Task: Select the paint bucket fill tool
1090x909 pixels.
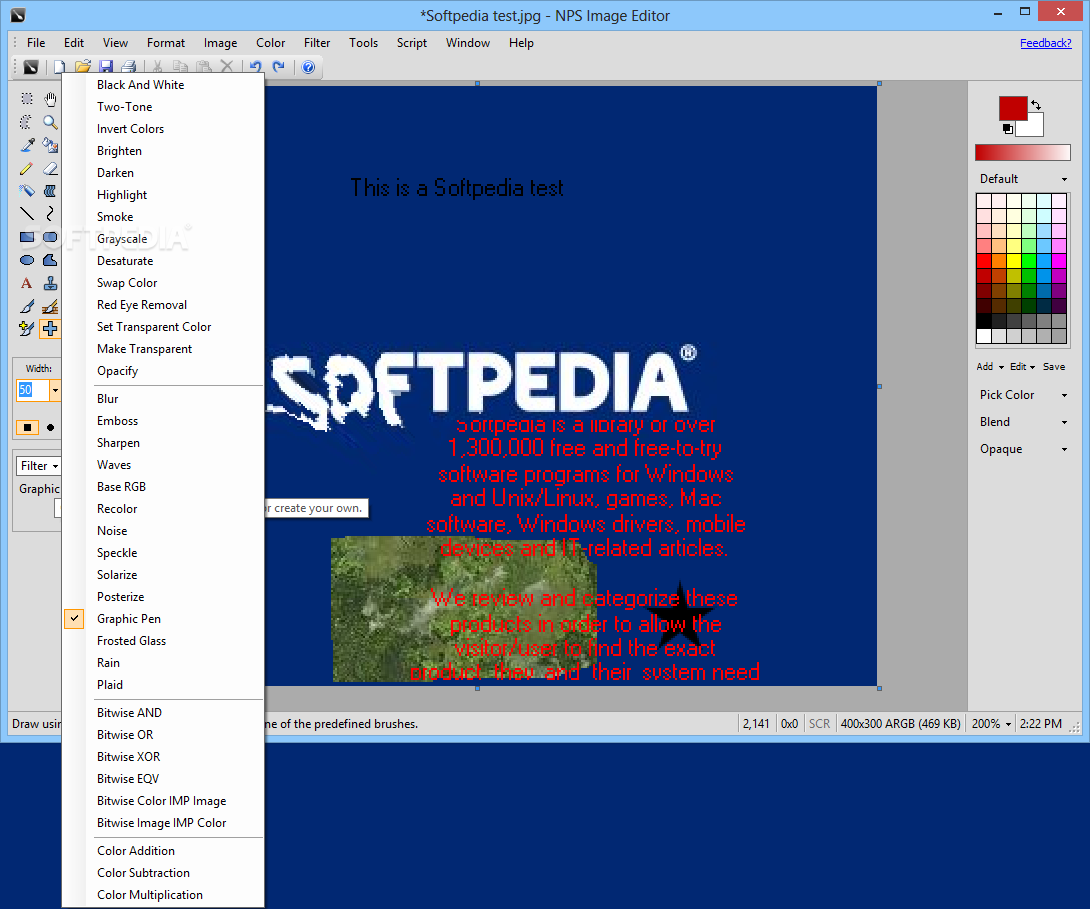Action: [x=50, y=145]
